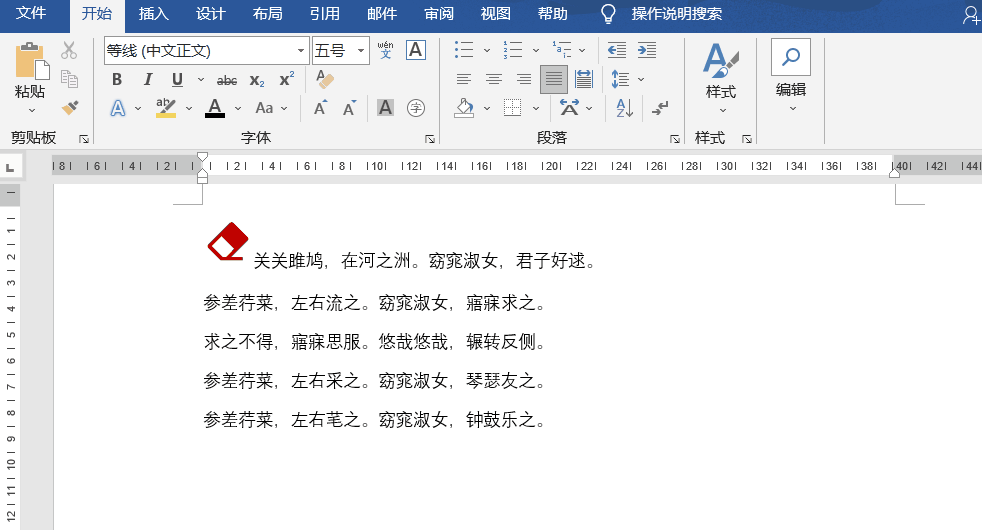Open the Phonetic Guide (wén) tool
The height and width of the screenshot is (530, 982).
coord(386,50)
